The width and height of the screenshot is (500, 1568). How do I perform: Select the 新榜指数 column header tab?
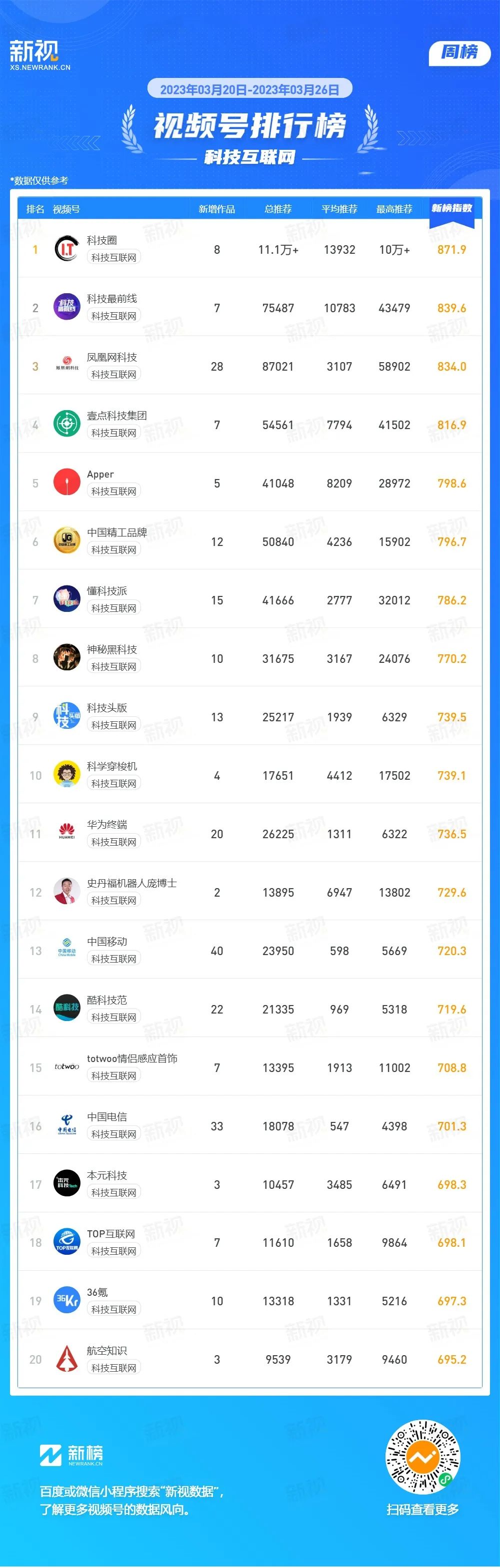pos(452,209)
